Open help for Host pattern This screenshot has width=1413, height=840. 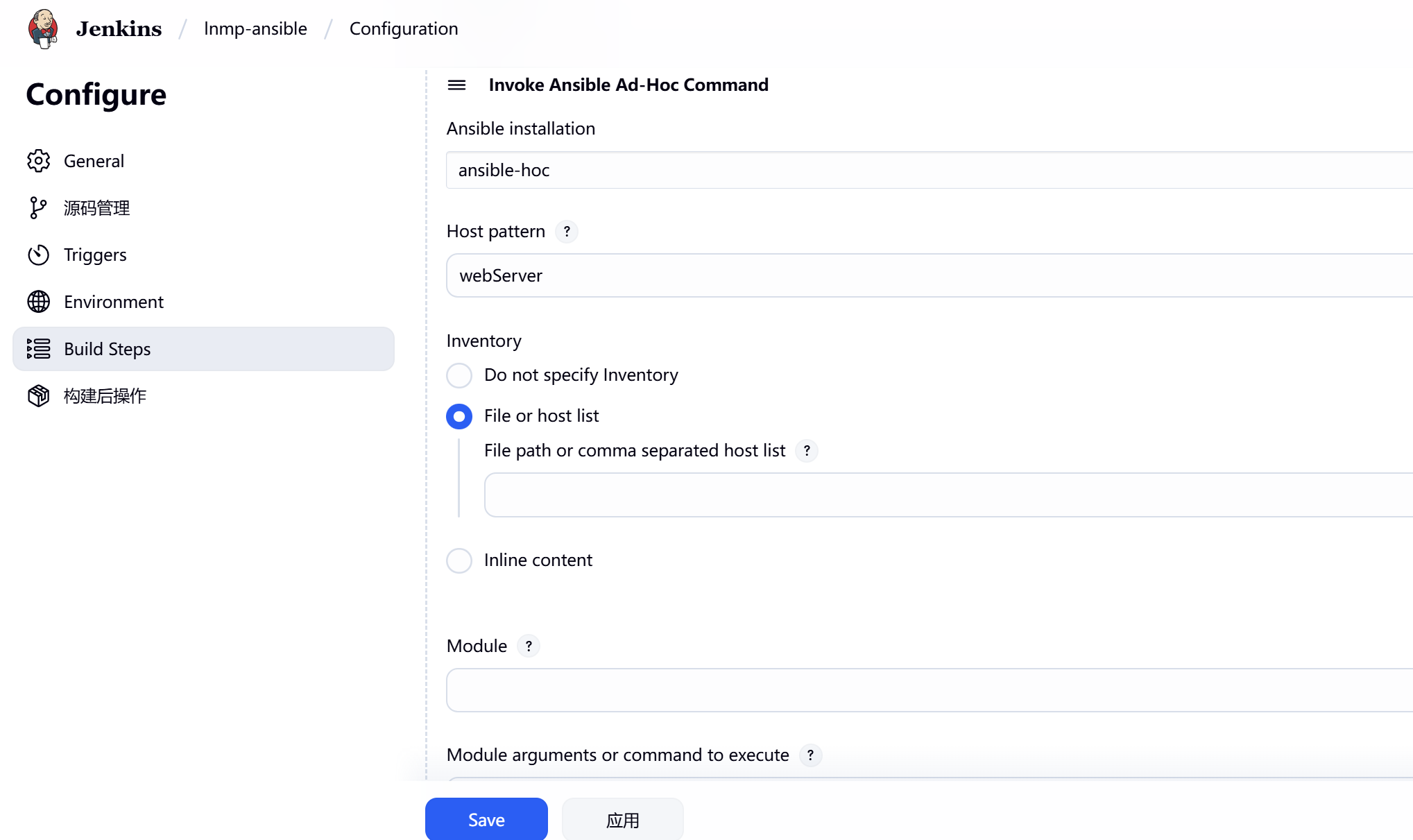[x=567, y=232]
